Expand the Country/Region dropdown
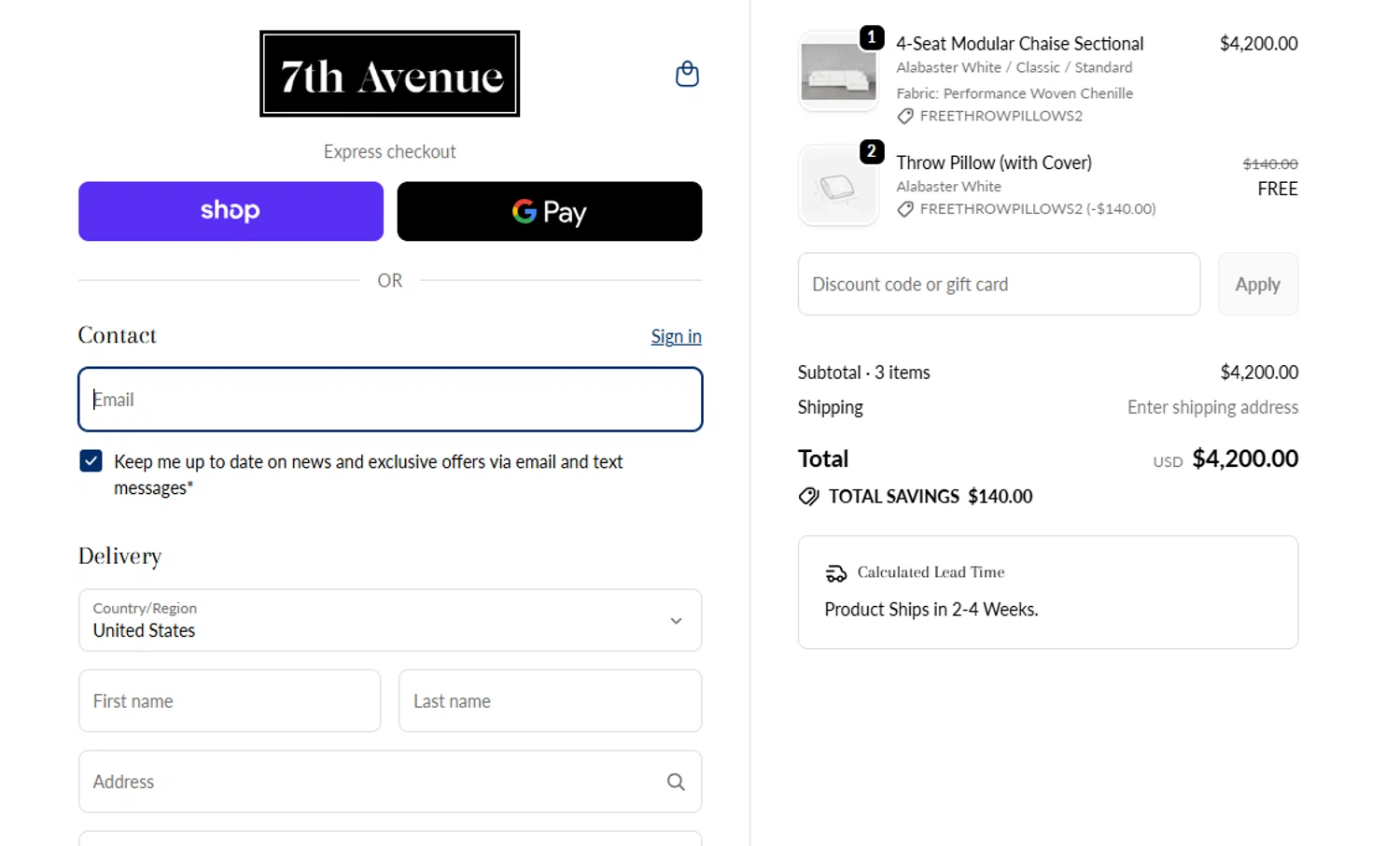This screenshot has width=1400, height=846. (x=390, y=620)
